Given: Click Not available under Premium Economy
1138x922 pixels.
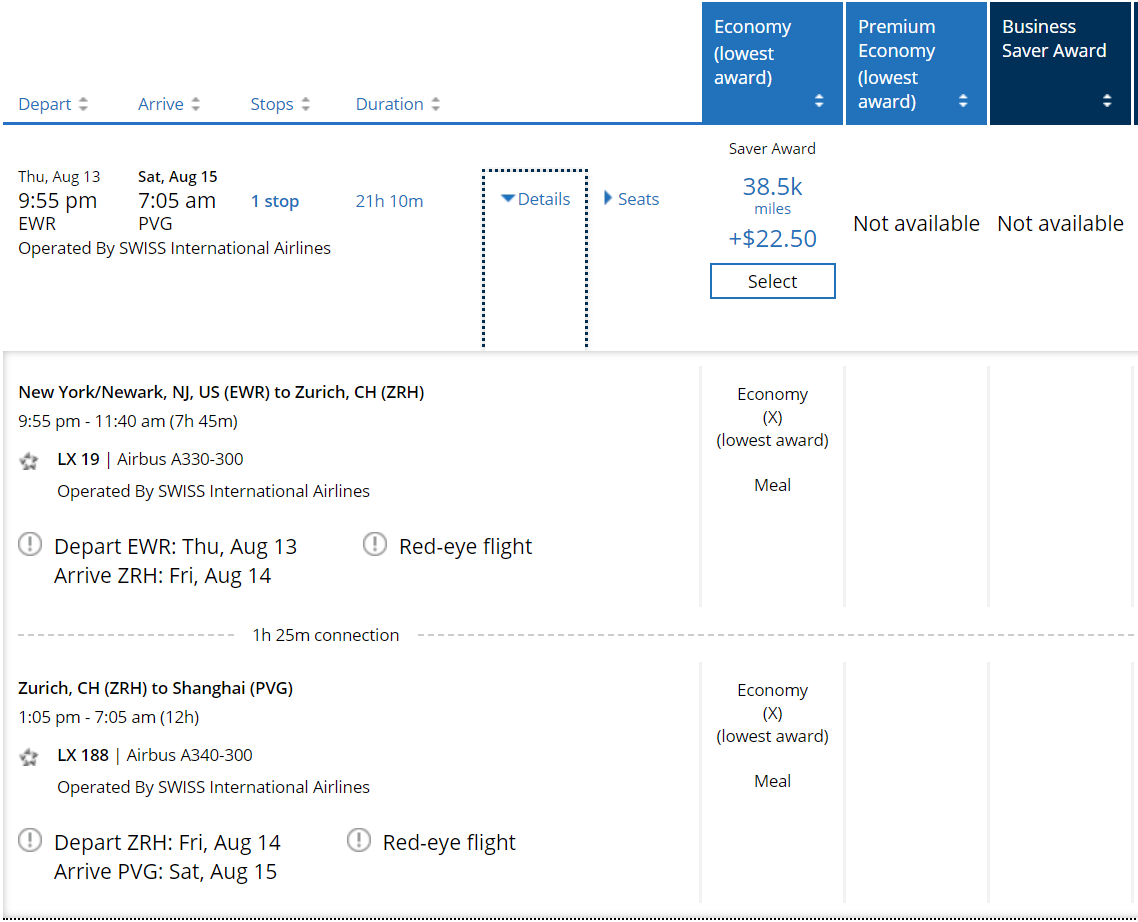Looking at the screenshot, I should click(916, 224).
